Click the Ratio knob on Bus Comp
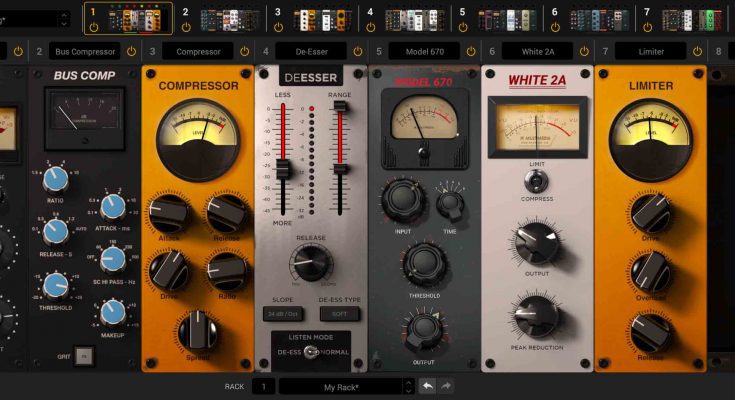735x400 pixels. pos(56,179)
